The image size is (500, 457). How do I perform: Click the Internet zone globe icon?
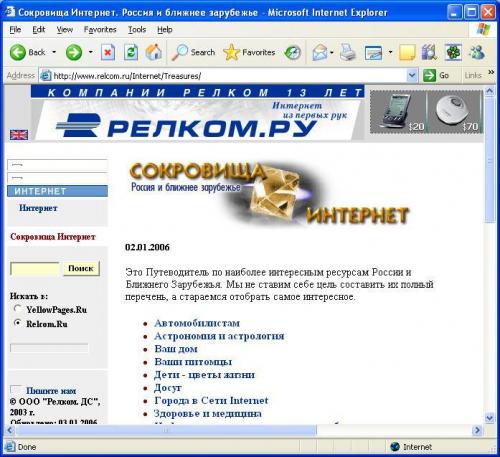[x=395, y=446]
